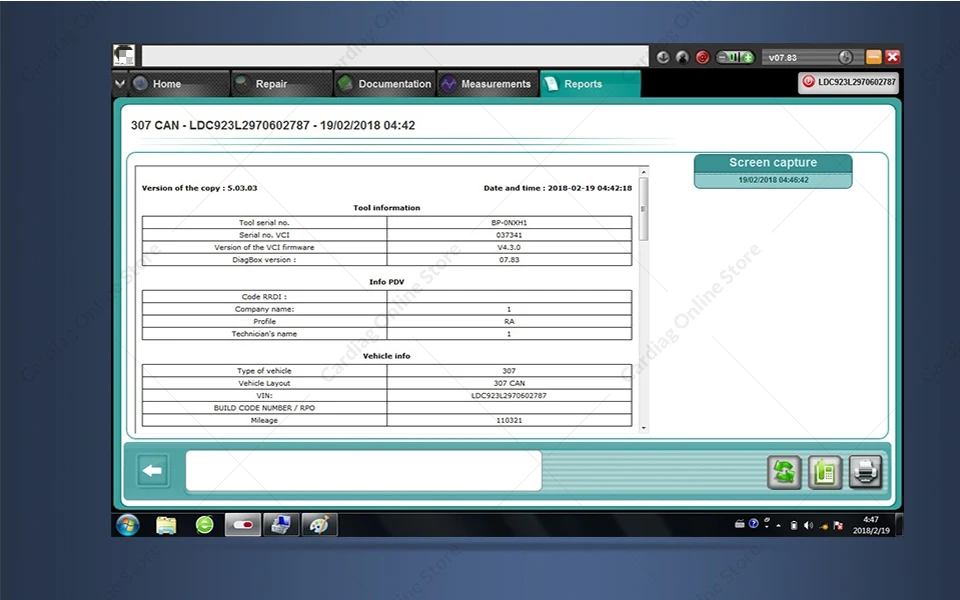Click the report scrollbar down arrow

[643, 428]
